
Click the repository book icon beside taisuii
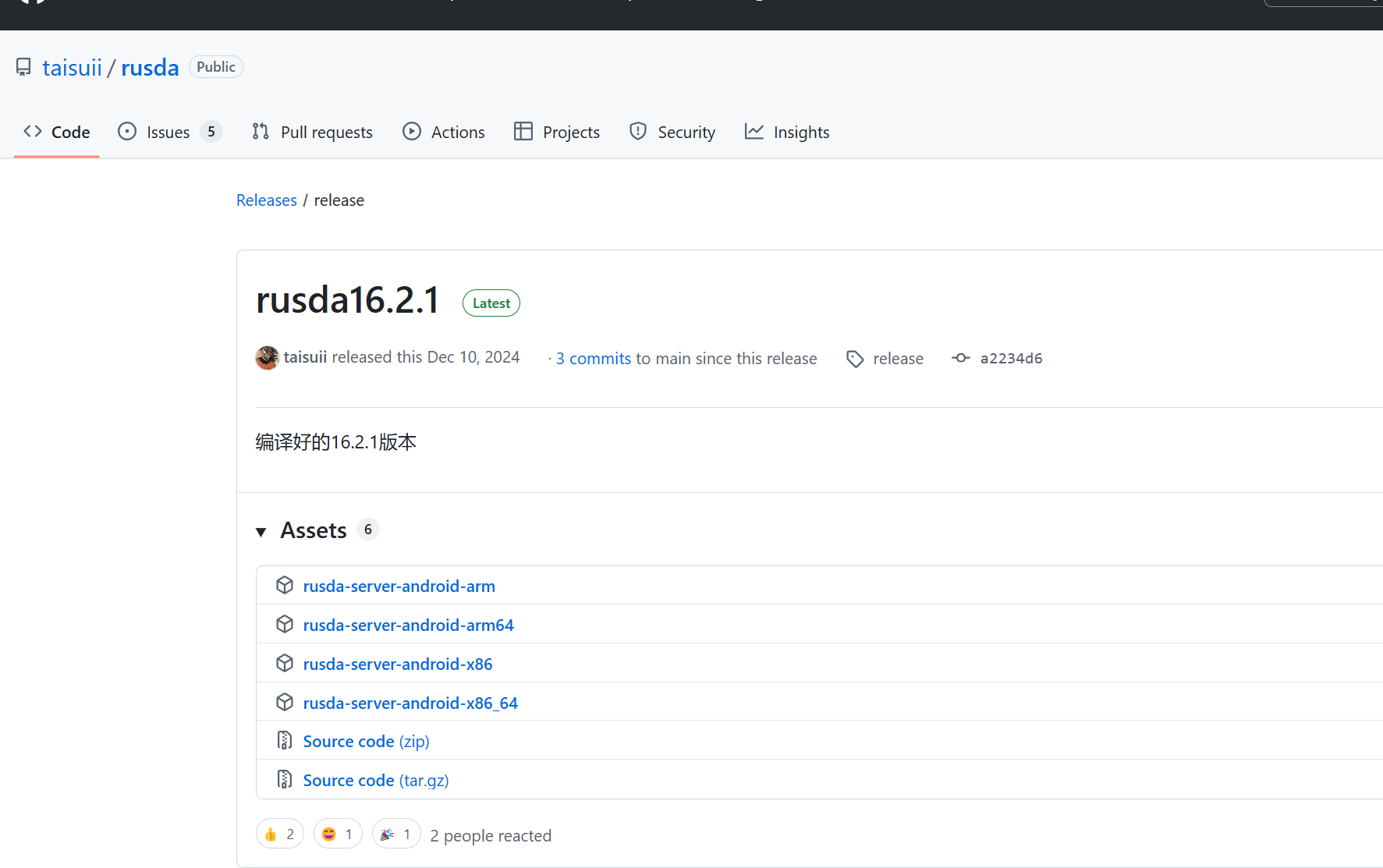click(24, 67)
